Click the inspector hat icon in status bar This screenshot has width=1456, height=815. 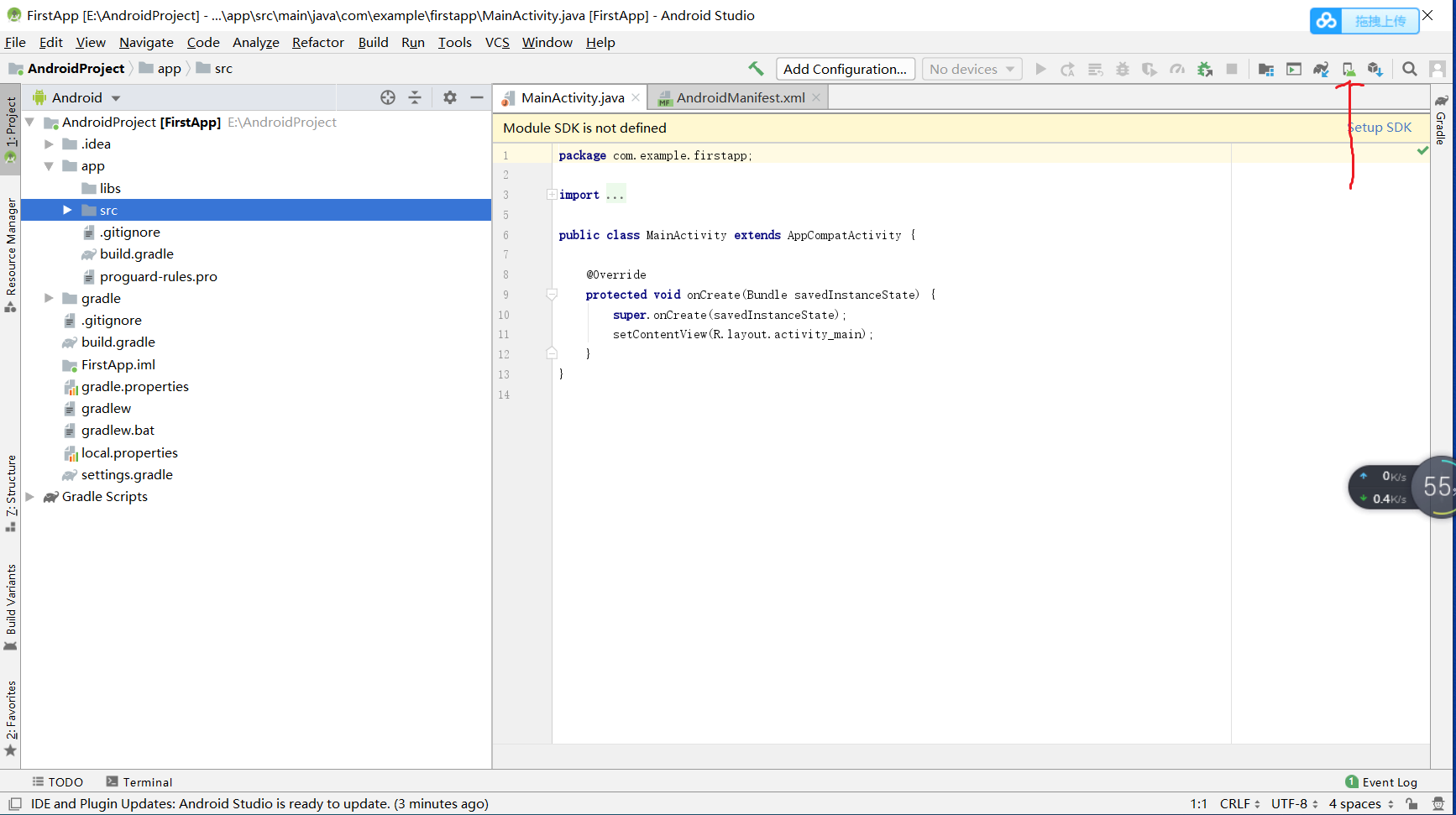click(1438, 804)
